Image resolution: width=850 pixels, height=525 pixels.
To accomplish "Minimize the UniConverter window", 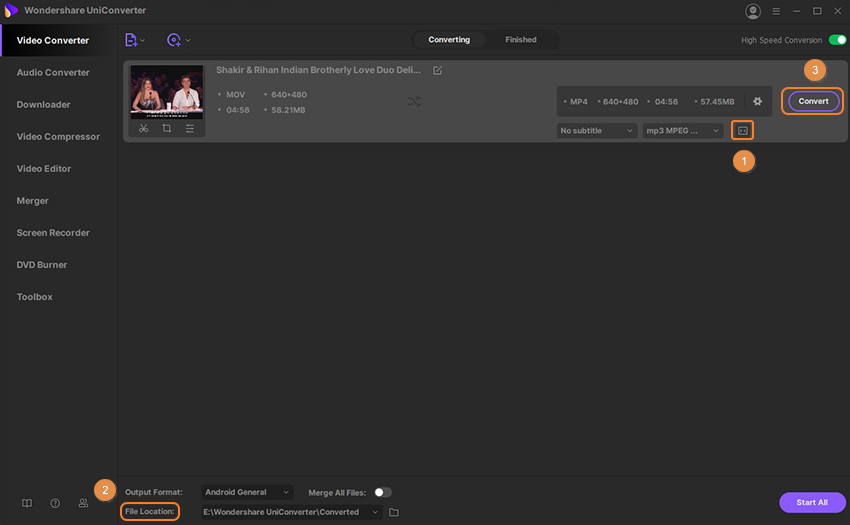I will pos(796,11).
